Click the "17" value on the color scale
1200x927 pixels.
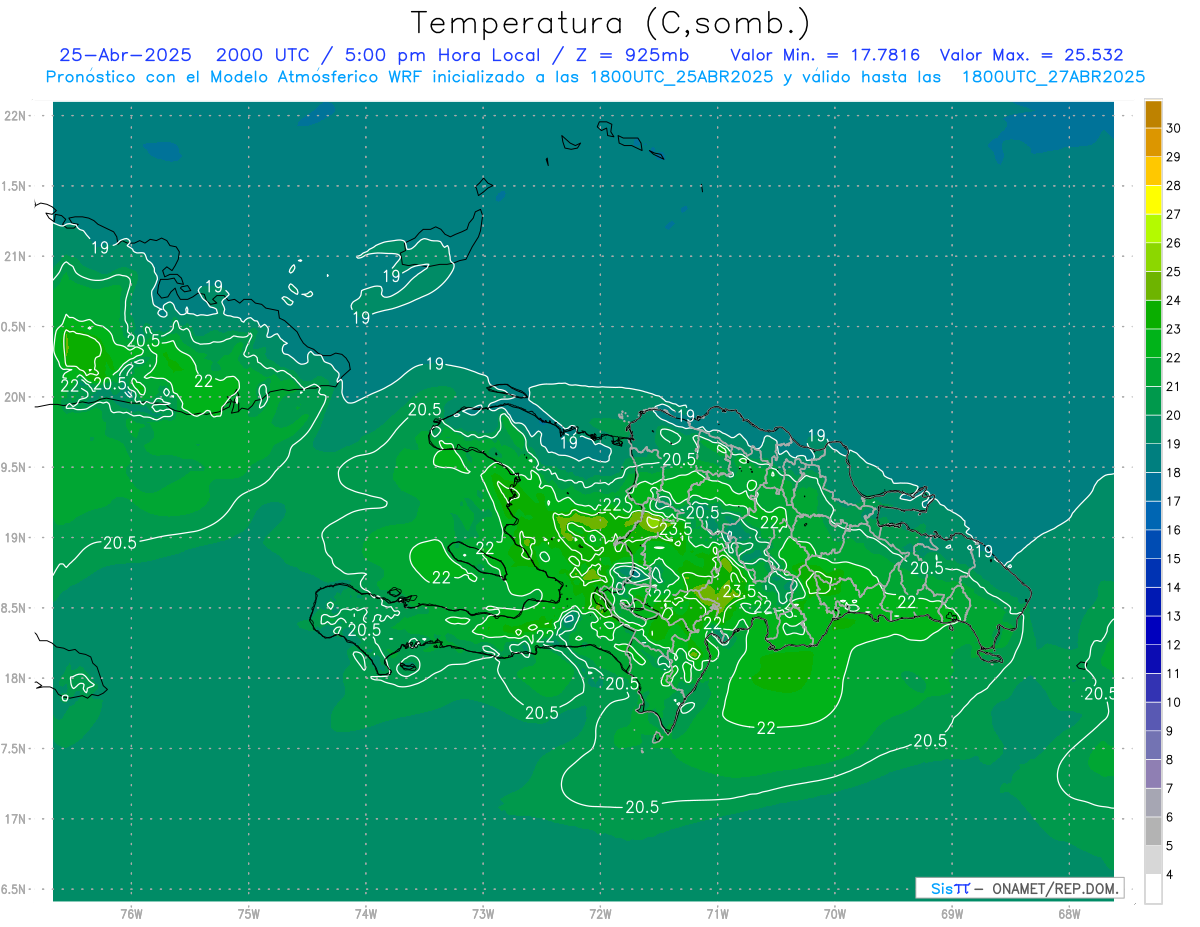(x=1175, y=501)
